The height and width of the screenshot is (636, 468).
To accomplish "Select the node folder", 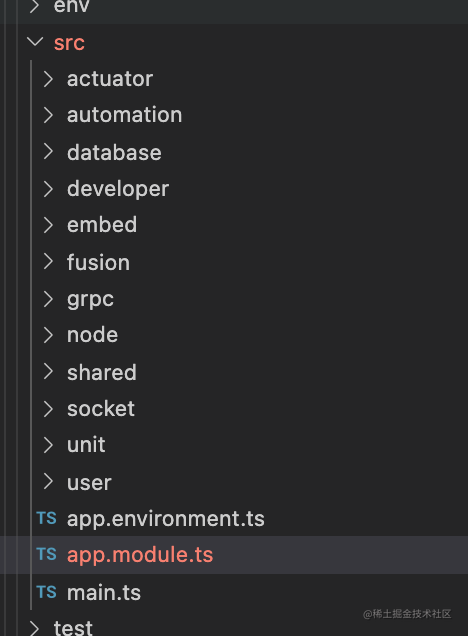I will pyautogui.click(x=92, y=335).
